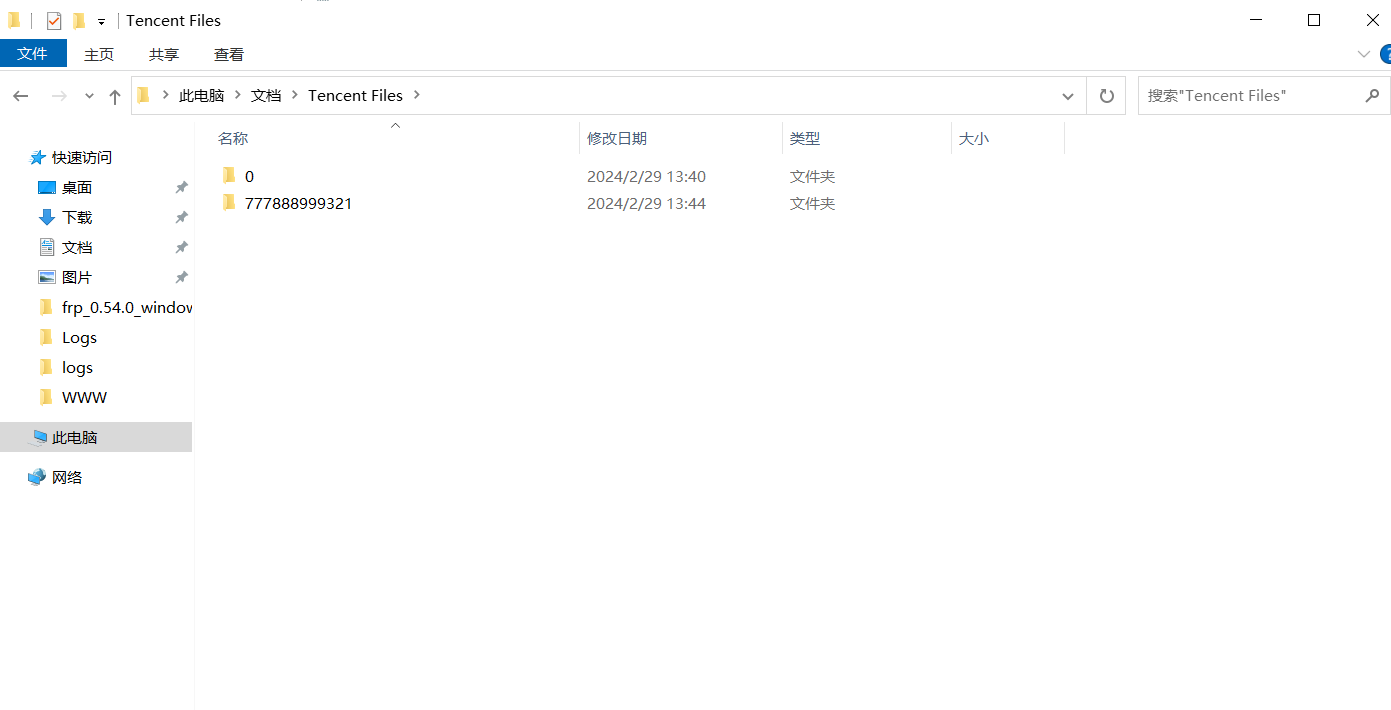Switch to the 查看 ribbon tab
The height and width of the screenshot is (710, 1391).
point(229,54)
